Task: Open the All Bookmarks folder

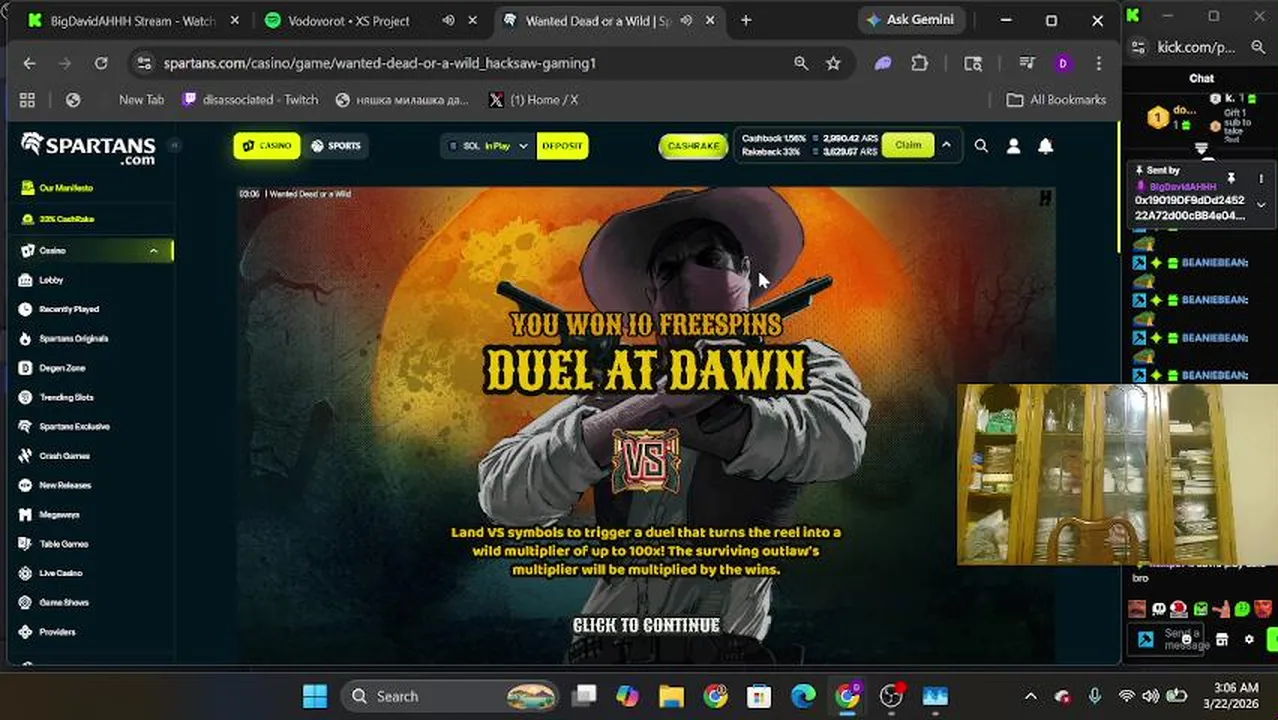Action: click(1056, 100)
